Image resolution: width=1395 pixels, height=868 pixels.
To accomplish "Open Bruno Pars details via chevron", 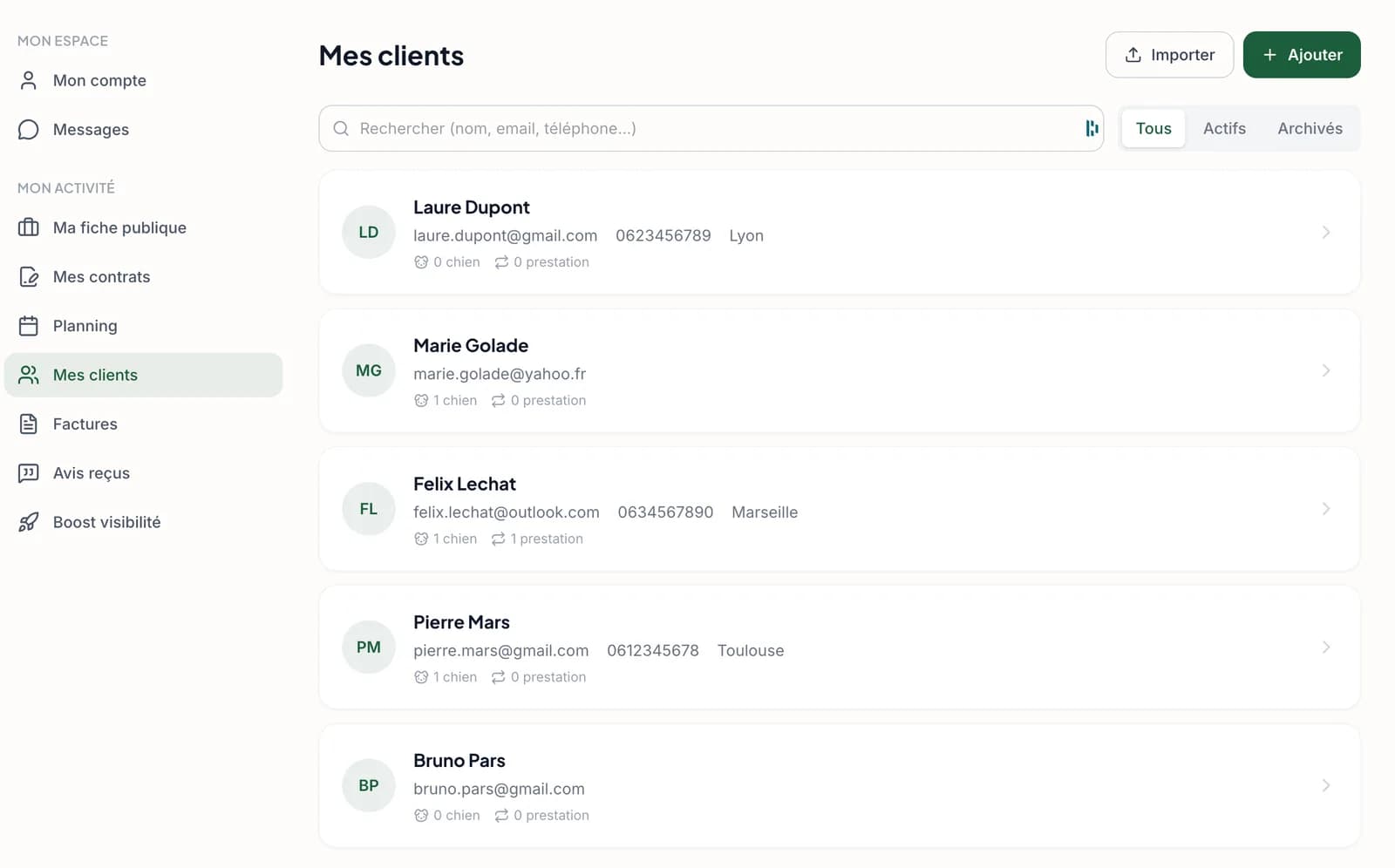I will (x=1325, y=785).
